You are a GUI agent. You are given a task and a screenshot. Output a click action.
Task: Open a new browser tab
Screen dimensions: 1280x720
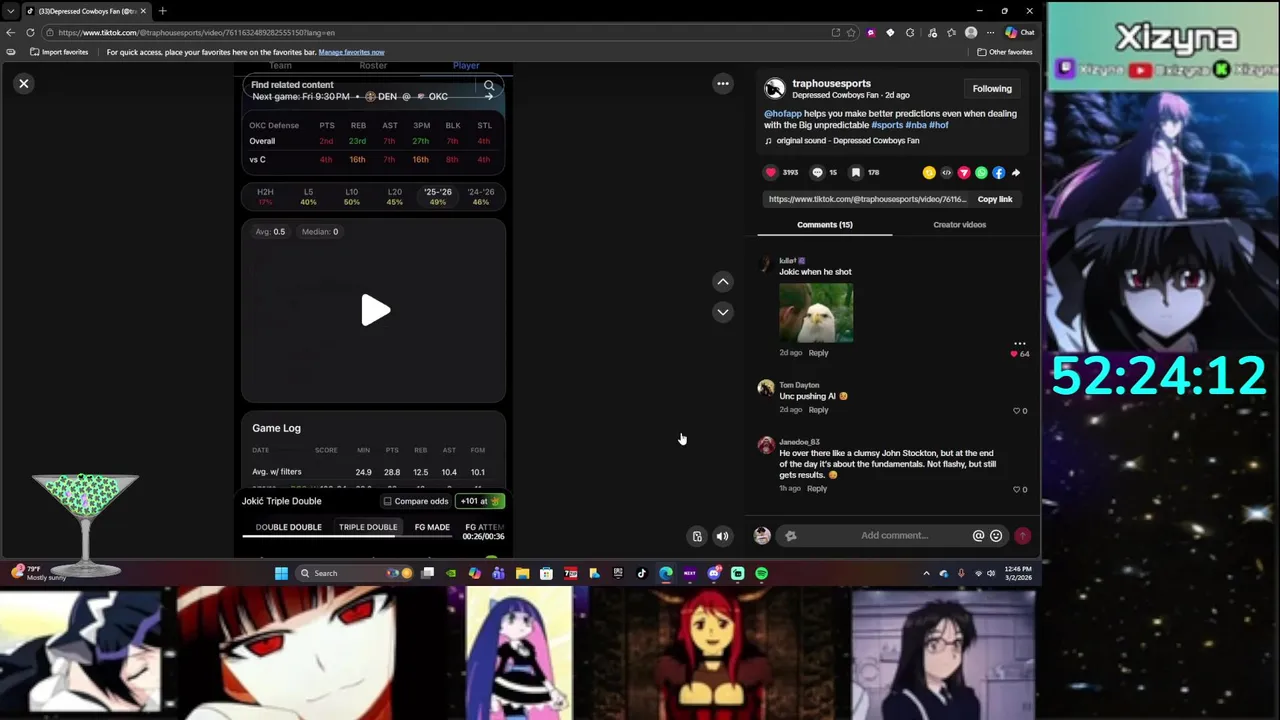click(163, 11)
